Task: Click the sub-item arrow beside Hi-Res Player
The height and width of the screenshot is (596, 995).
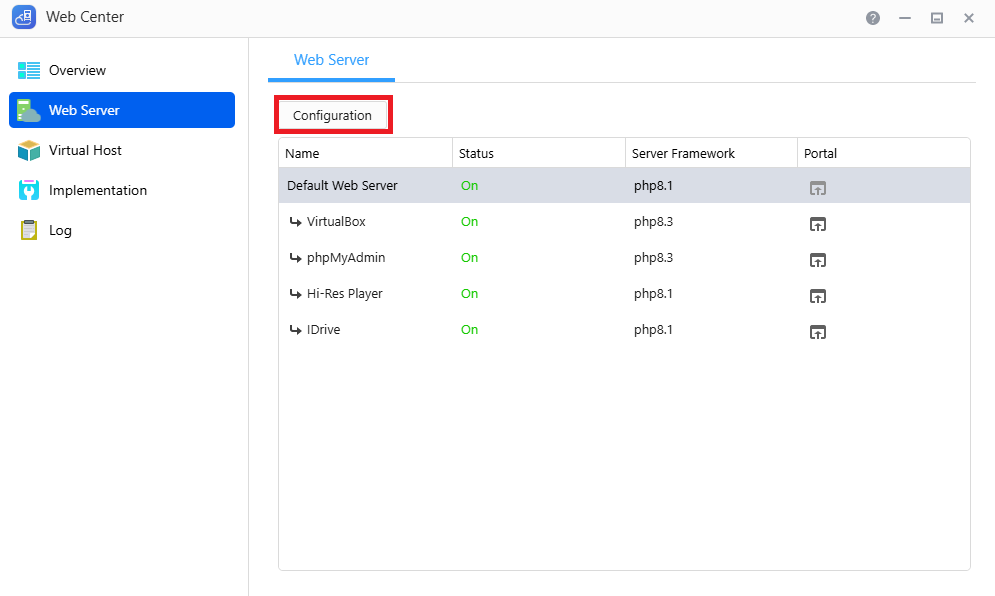Action: click(295, 294)
